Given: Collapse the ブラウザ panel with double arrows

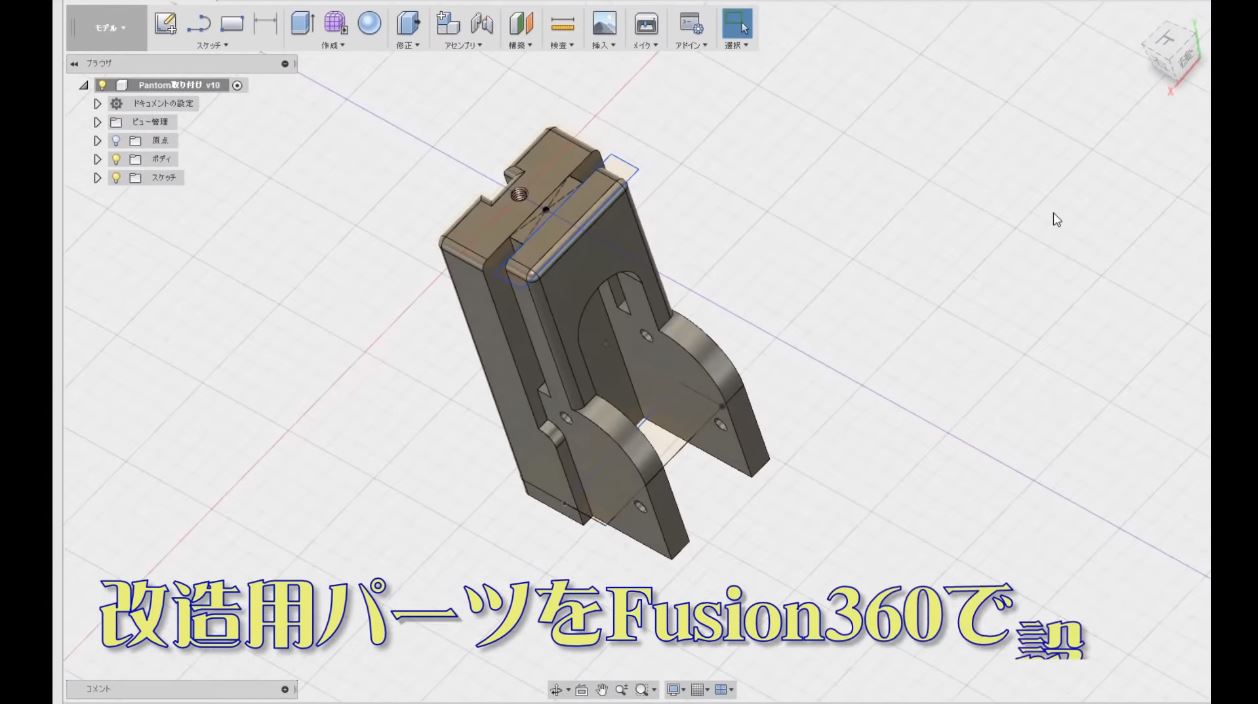Looking at the screenshot, I should tap(72, 63).
